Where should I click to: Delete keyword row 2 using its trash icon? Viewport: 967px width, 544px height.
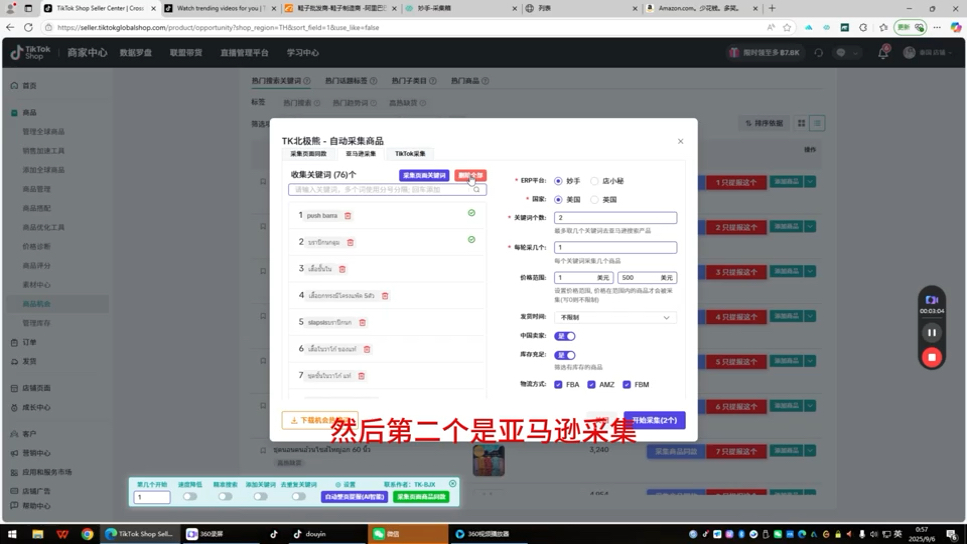(350, 242)
